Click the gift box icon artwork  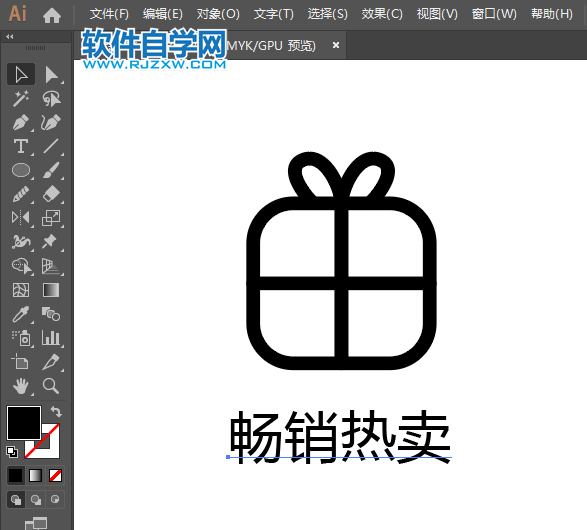point(341,261)
